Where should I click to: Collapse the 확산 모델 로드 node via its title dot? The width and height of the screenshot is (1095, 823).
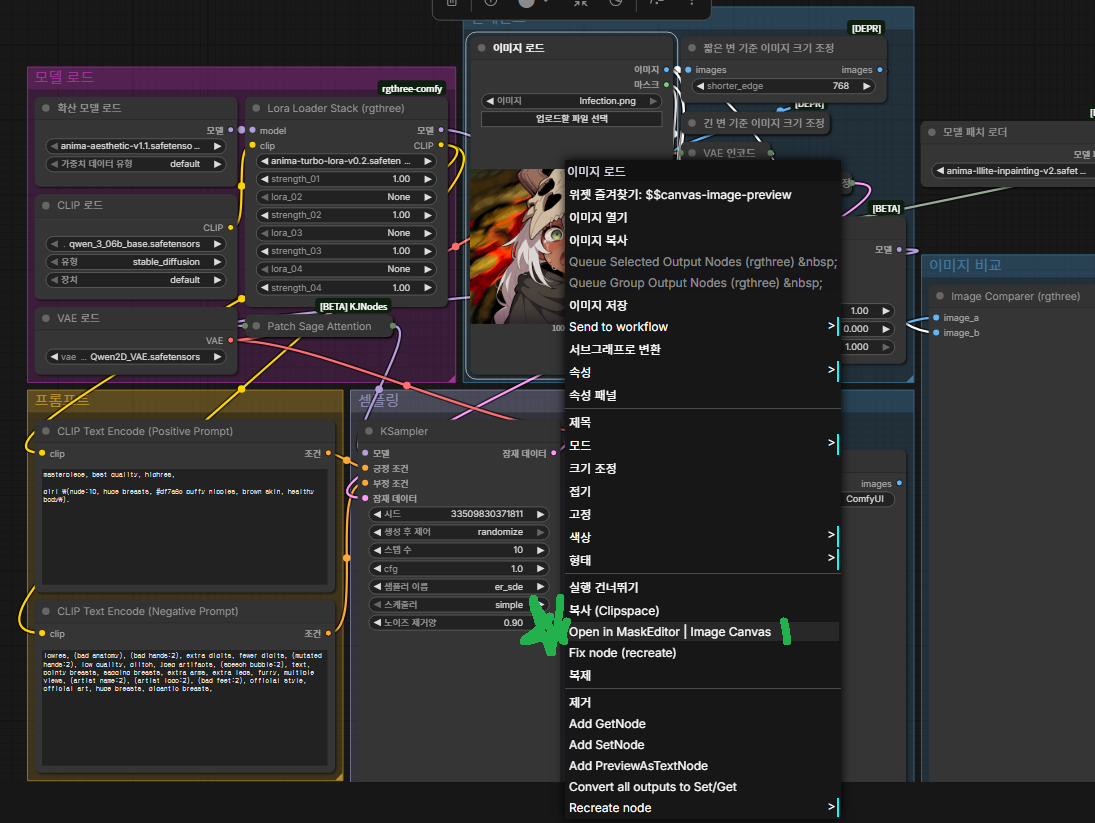click(x=46, y=108)
